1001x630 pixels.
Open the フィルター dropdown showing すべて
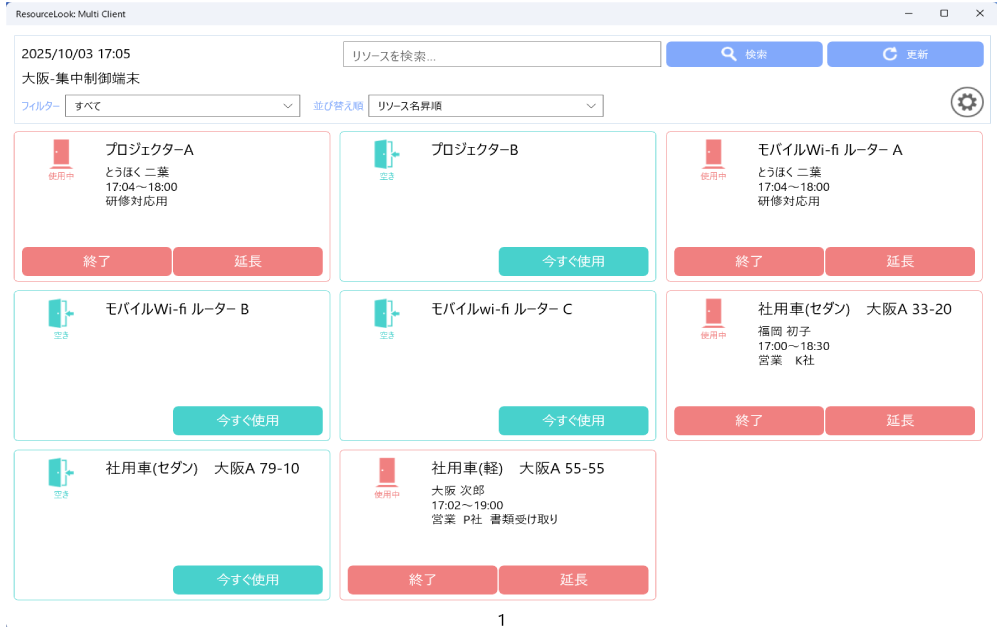181,105
